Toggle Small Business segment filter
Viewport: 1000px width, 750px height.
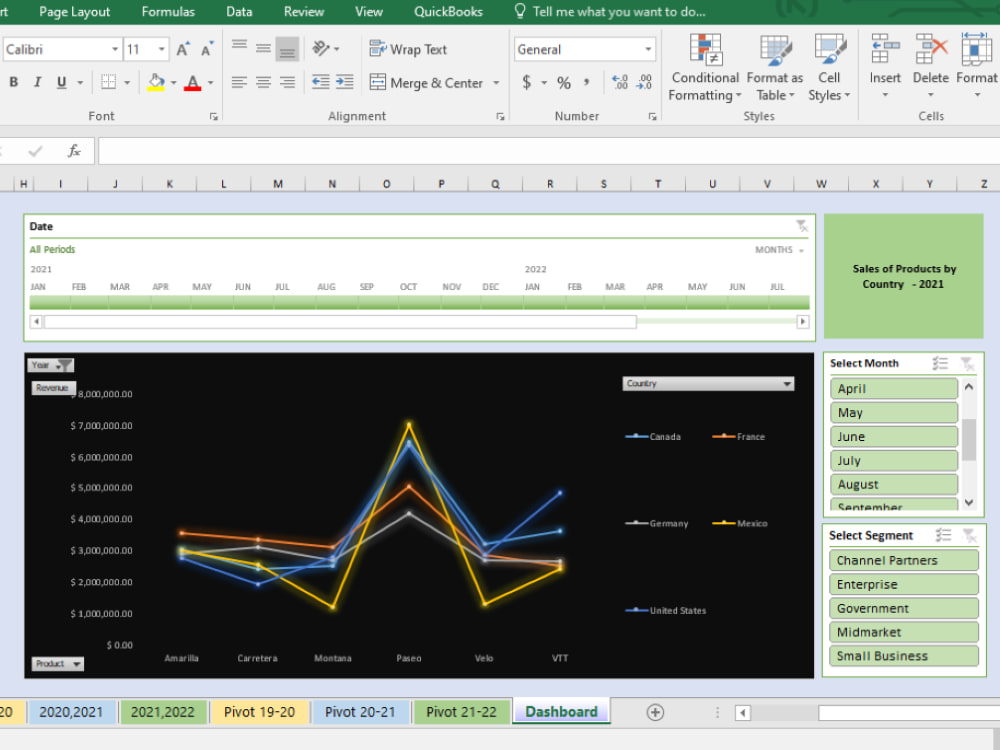point(903,656)
